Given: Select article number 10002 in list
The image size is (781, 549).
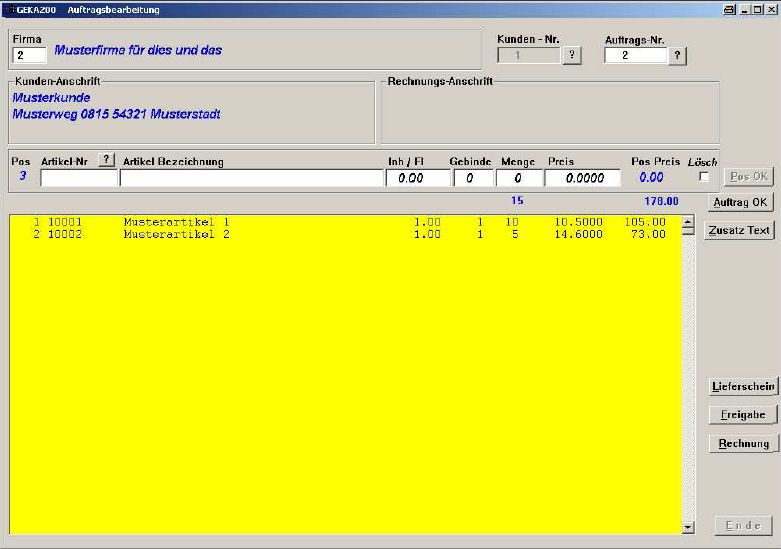Looking at the screenshot, I should 65,234.
